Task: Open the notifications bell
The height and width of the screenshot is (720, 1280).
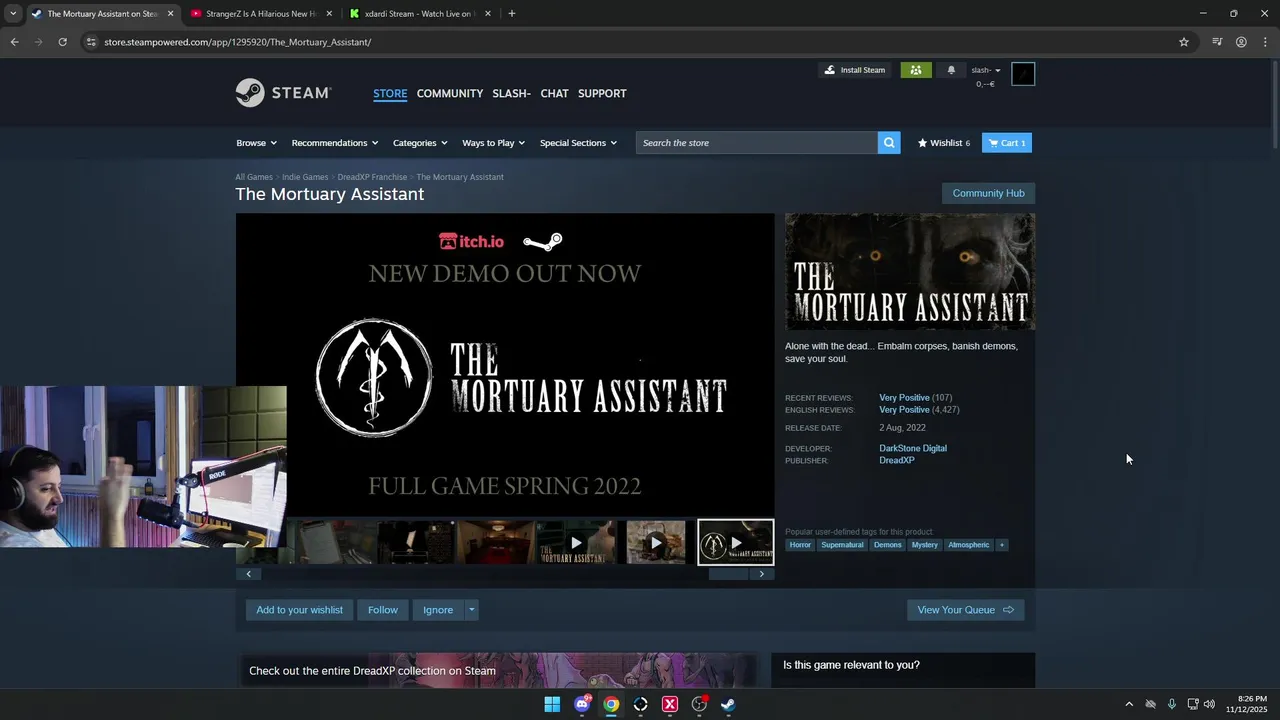Action: coord(951,70)
